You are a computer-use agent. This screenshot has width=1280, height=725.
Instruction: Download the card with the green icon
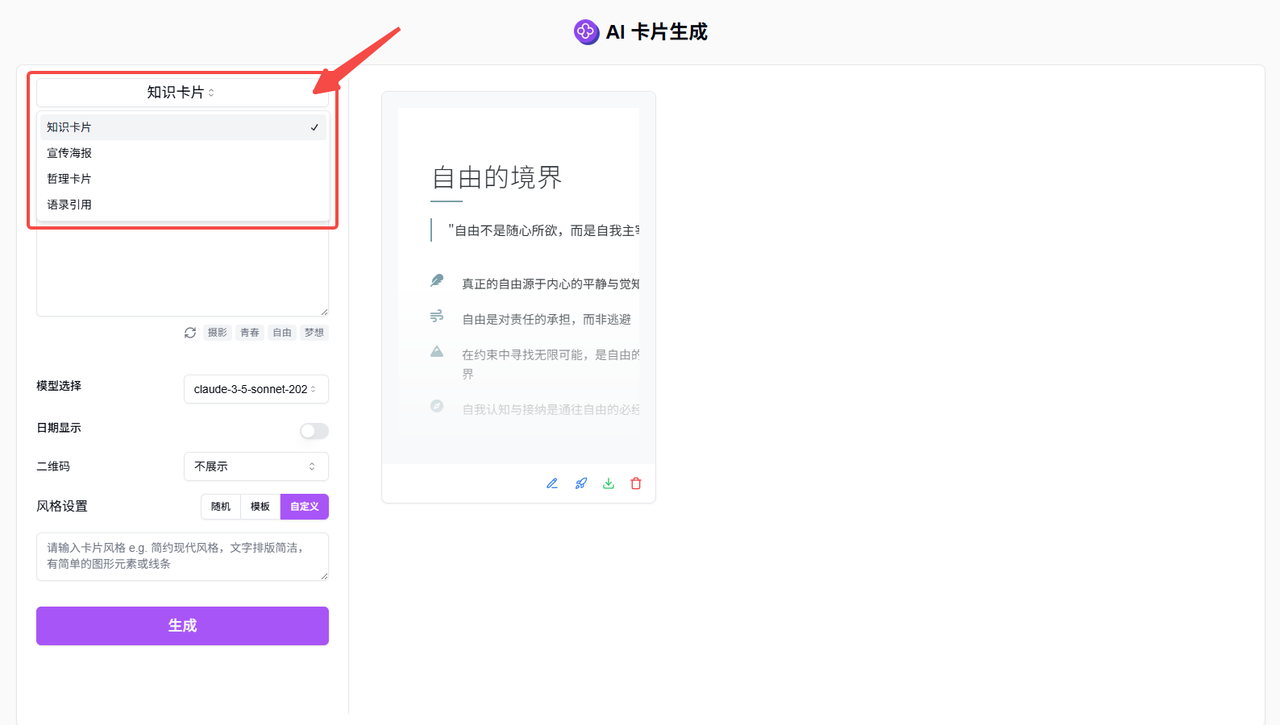tap(608, 484)
